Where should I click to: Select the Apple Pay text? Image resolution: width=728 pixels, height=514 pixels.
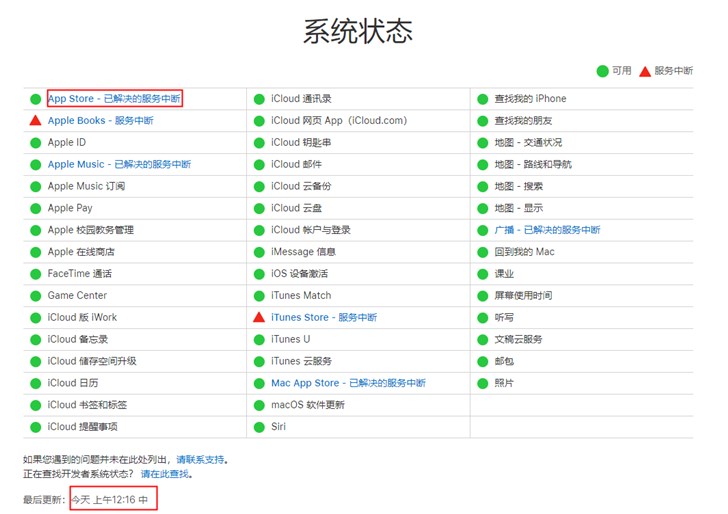(70, 208)
